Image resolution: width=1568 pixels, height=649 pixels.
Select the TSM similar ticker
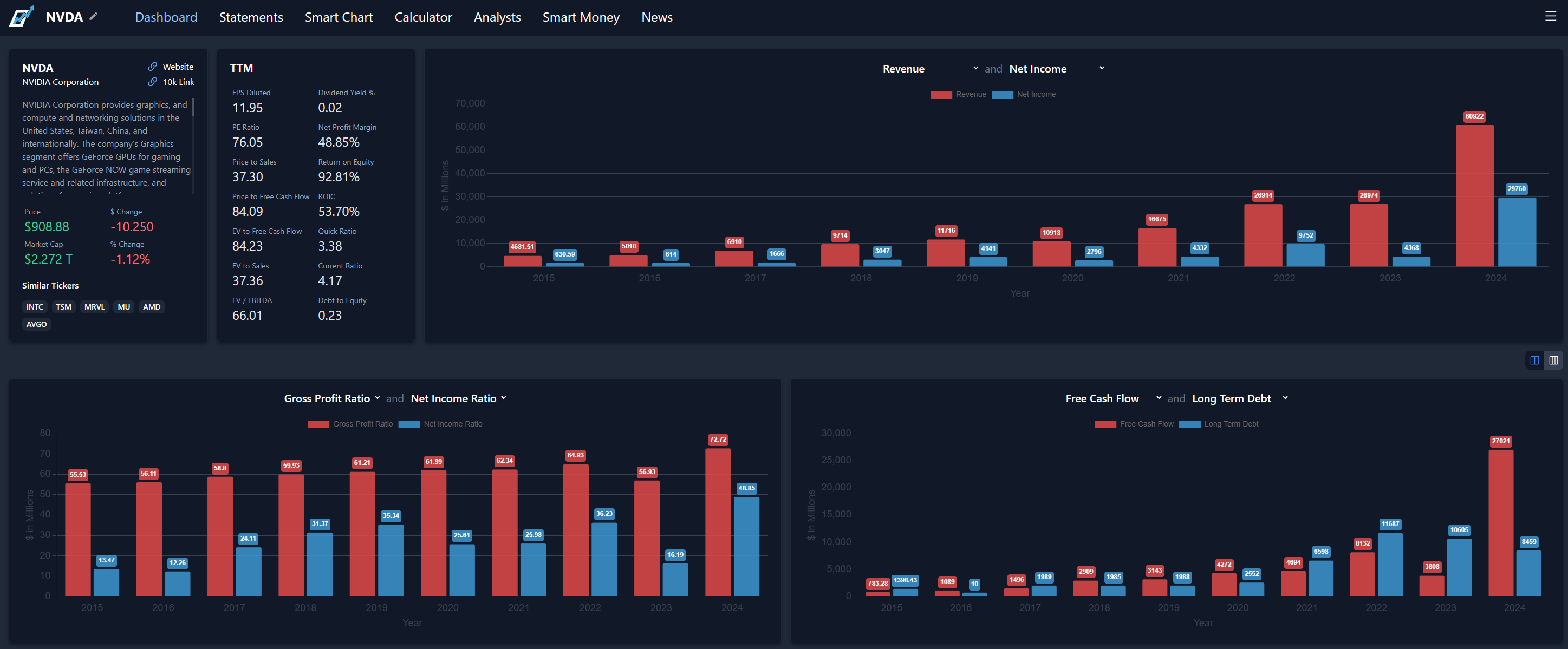click(x=63, y=306)
